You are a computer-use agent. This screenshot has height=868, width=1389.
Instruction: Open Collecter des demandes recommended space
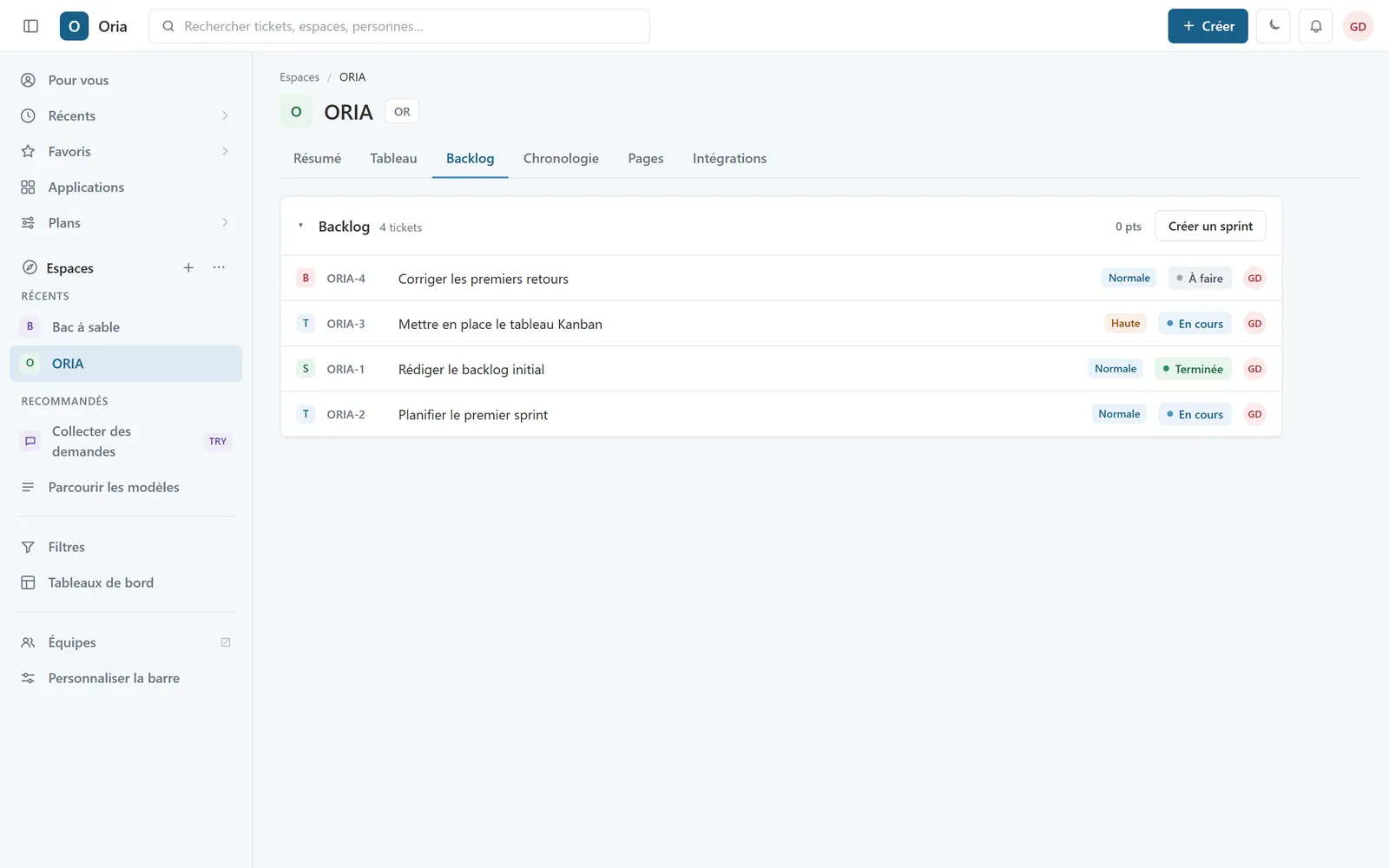click(x=127, y=441)
